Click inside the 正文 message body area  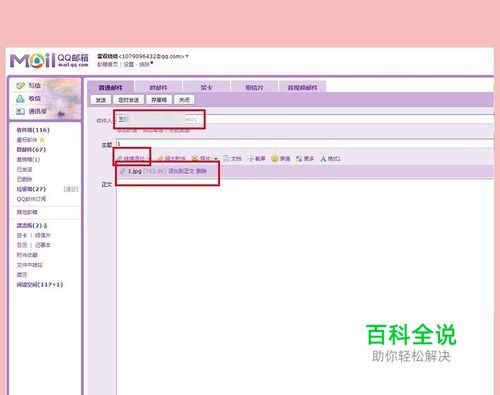tap(305, 287)
